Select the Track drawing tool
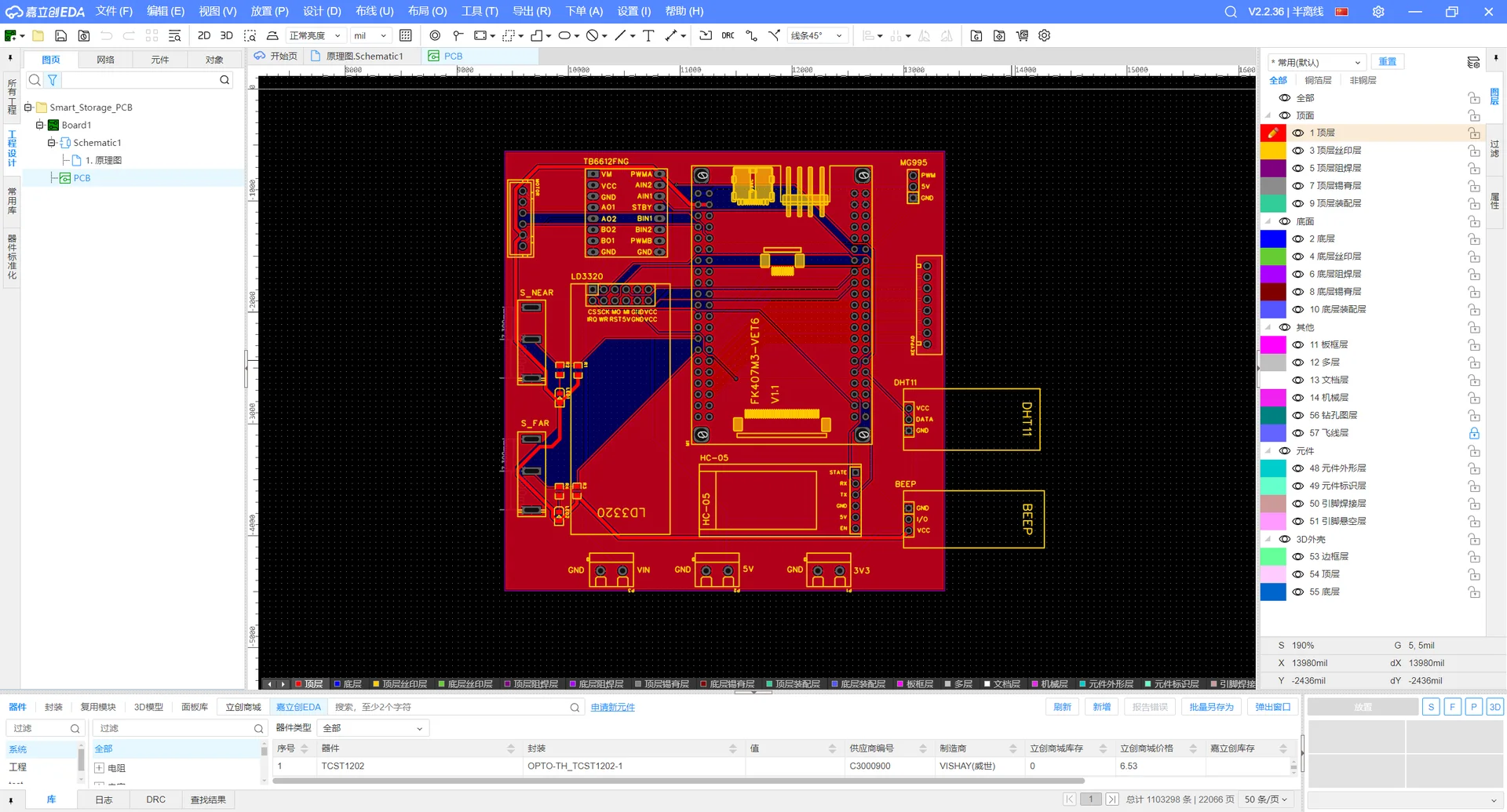This screenshot has width=1507, height=812. pos(619,35)
